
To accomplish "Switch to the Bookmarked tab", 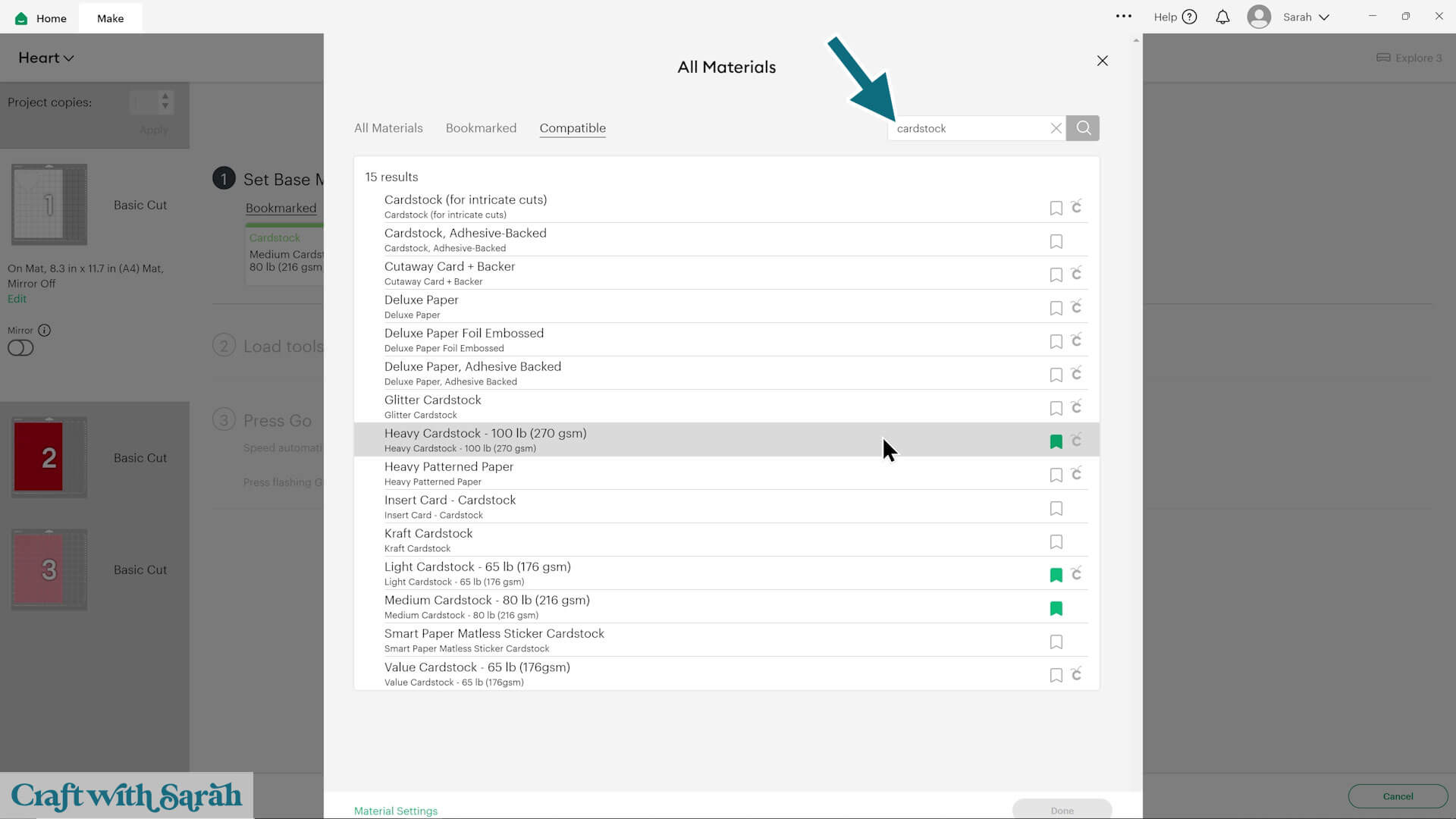I will click(481, 128).
